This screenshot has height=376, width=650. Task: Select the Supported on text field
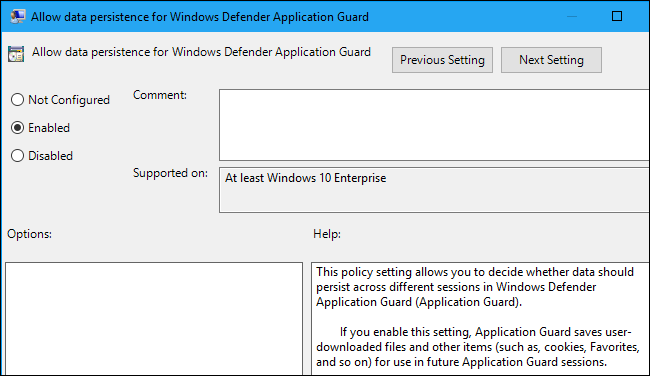pyautogui.click(x=434, y=190)
